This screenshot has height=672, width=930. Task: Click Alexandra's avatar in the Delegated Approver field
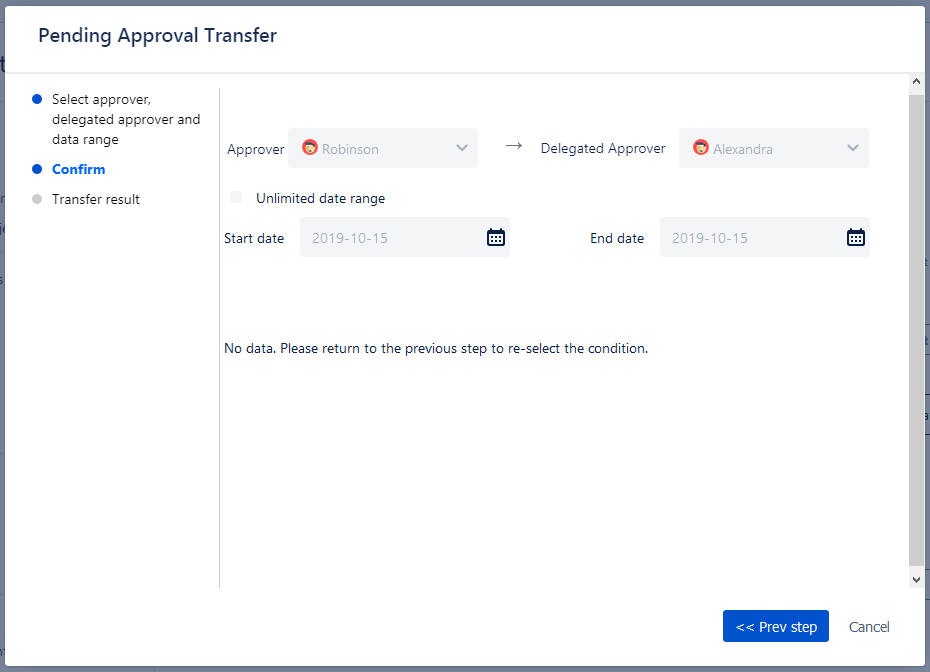coord(701,148)
